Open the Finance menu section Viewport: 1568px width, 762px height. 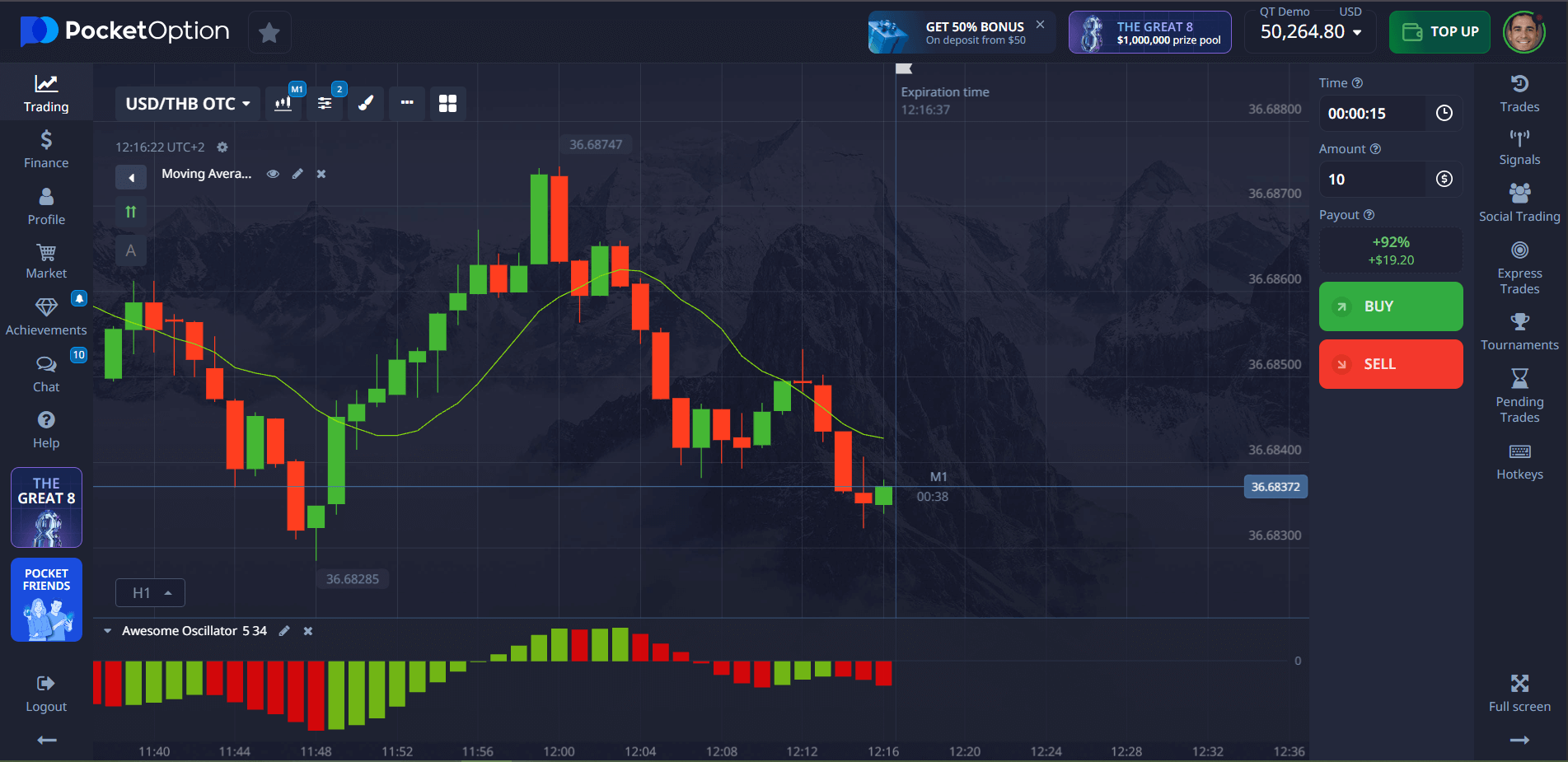pyautogui.click(x=46, y=149)
